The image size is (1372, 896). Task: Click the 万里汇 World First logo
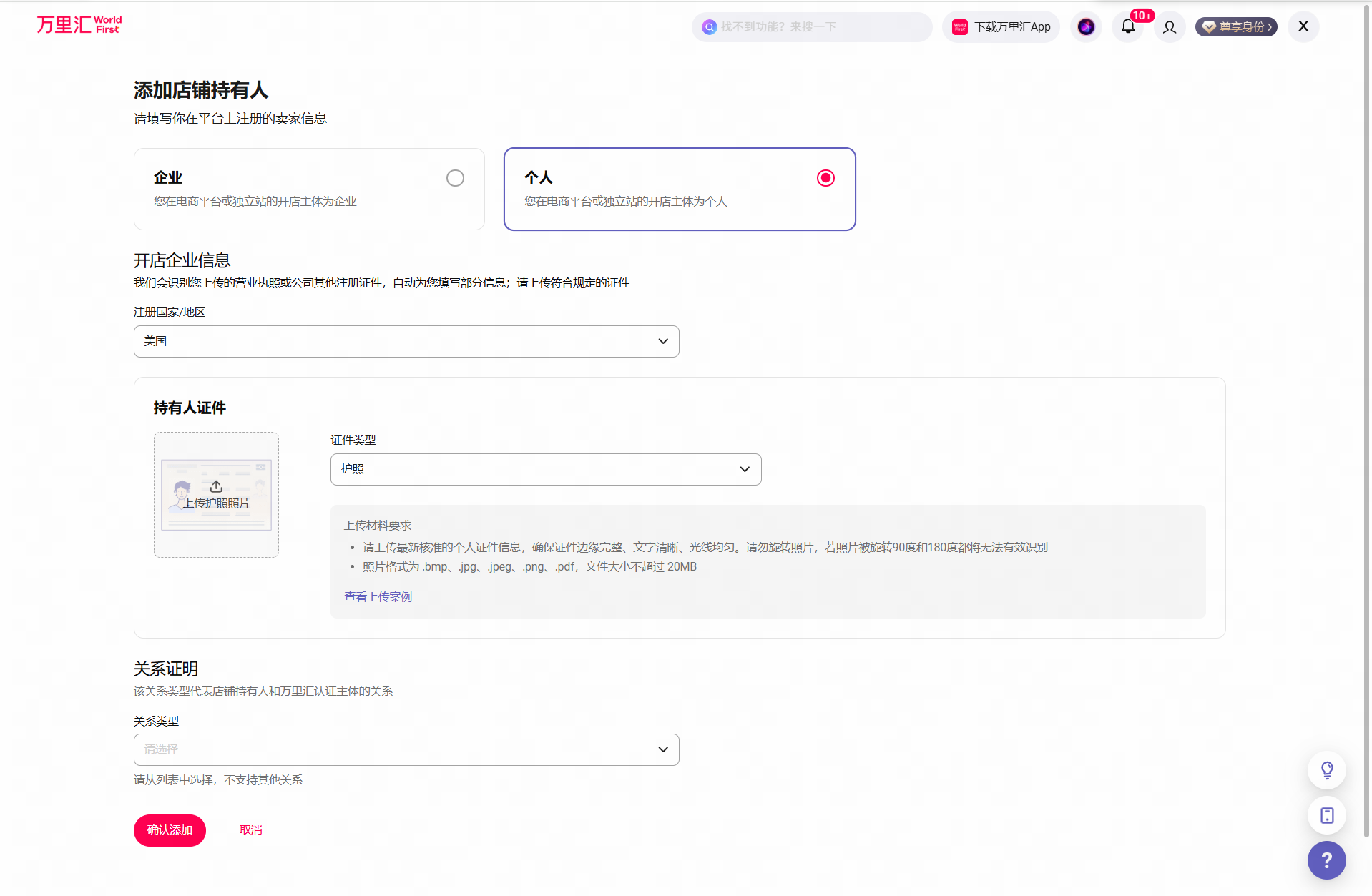[x=79, y=25]
